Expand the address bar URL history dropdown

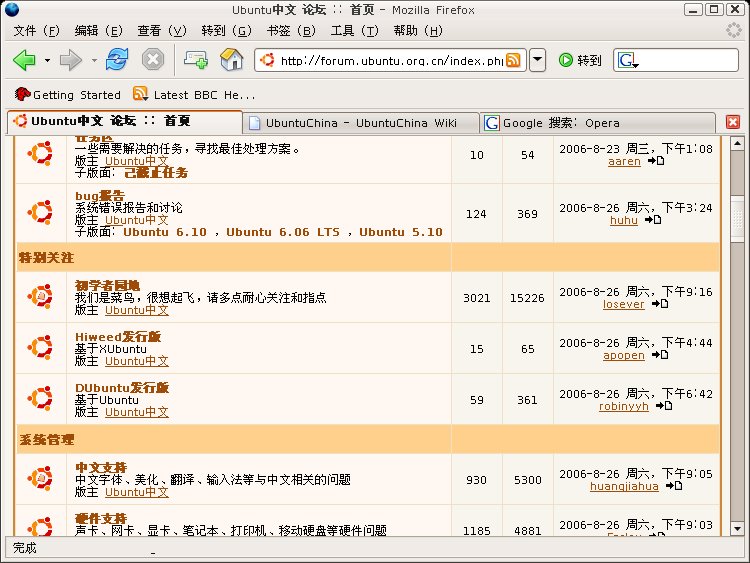click(x=538, y=60)
